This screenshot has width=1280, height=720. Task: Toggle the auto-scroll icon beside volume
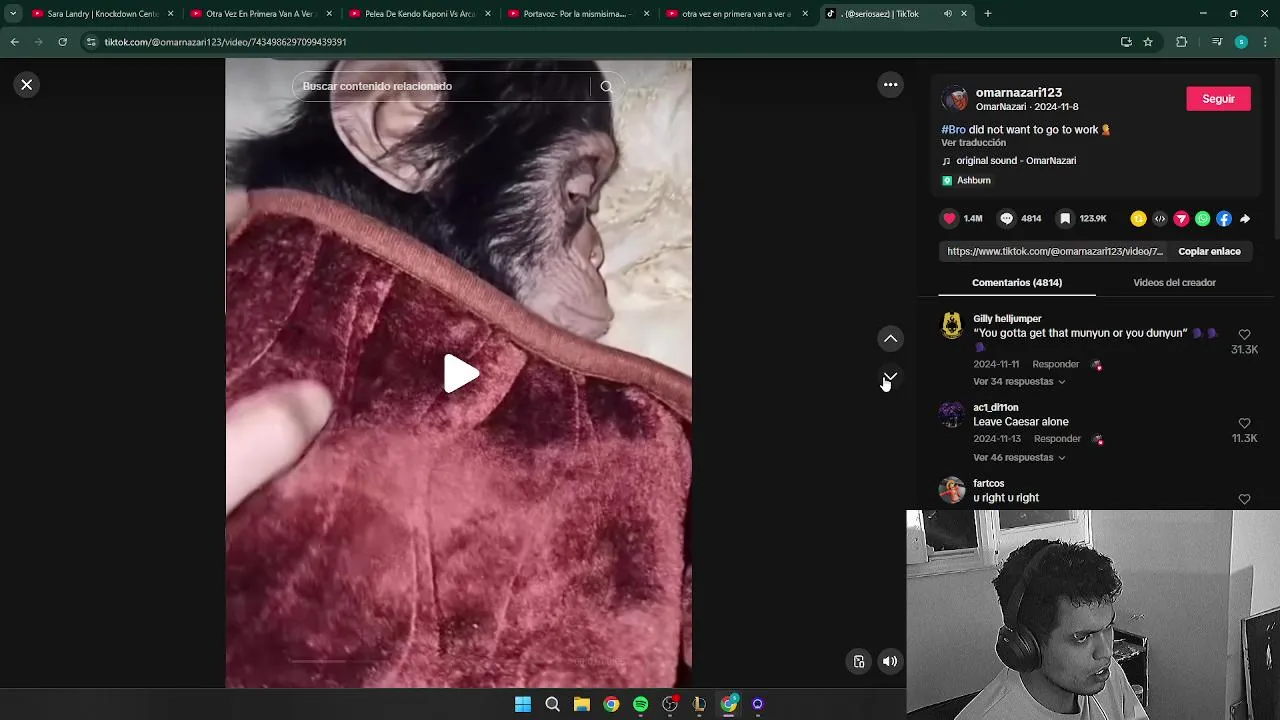858,661
